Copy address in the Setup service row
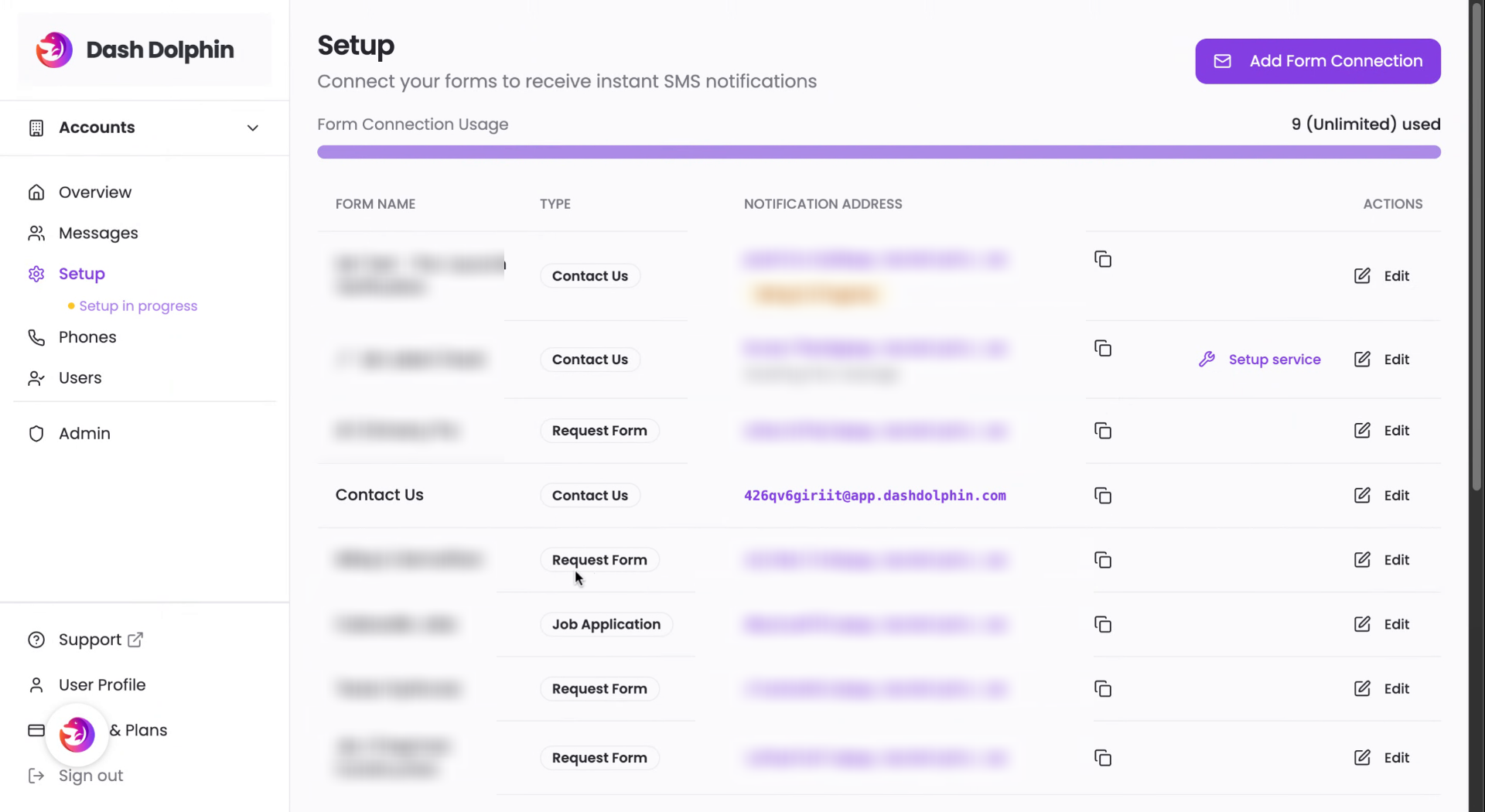 coord(1102,348)
